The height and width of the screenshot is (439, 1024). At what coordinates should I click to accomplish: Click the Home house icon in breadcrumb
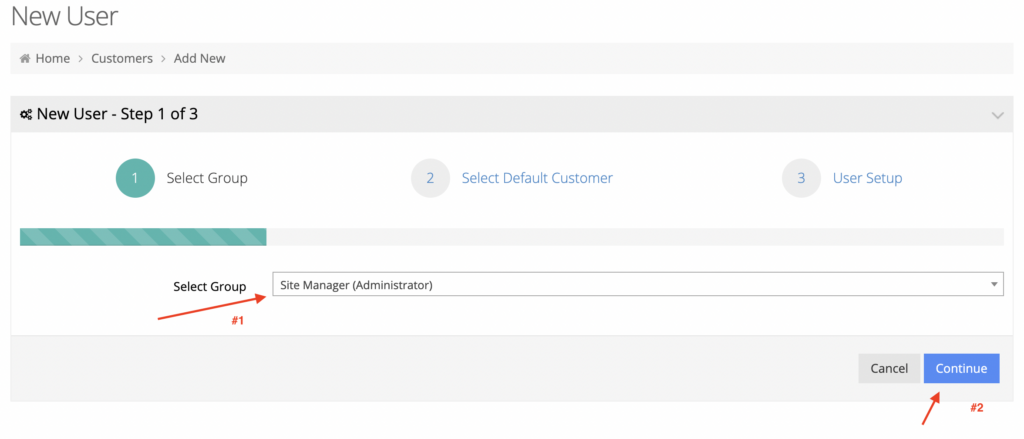point(25,59)
